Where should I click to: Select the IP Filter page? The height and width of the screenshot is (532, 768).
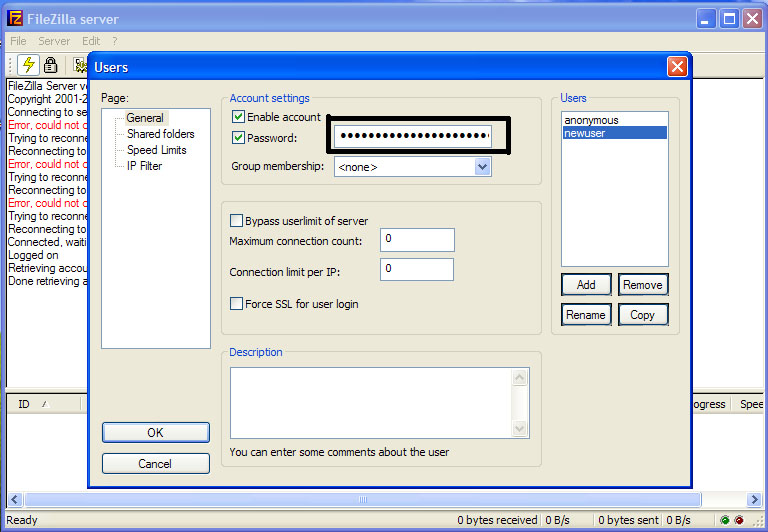[144, 166]
